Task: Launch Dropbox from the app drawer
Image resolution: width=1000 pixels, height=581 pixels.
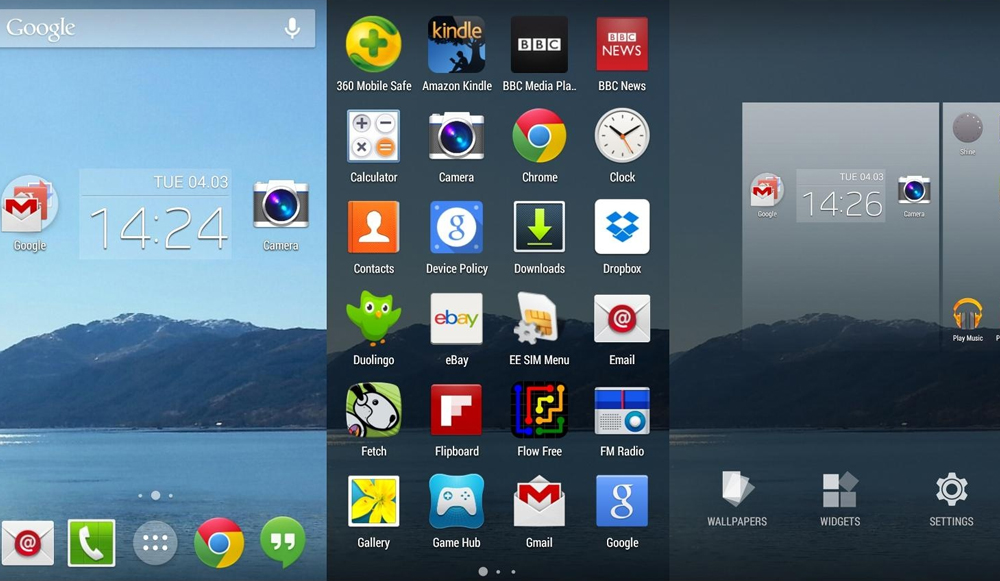Action: click(622, 227)
